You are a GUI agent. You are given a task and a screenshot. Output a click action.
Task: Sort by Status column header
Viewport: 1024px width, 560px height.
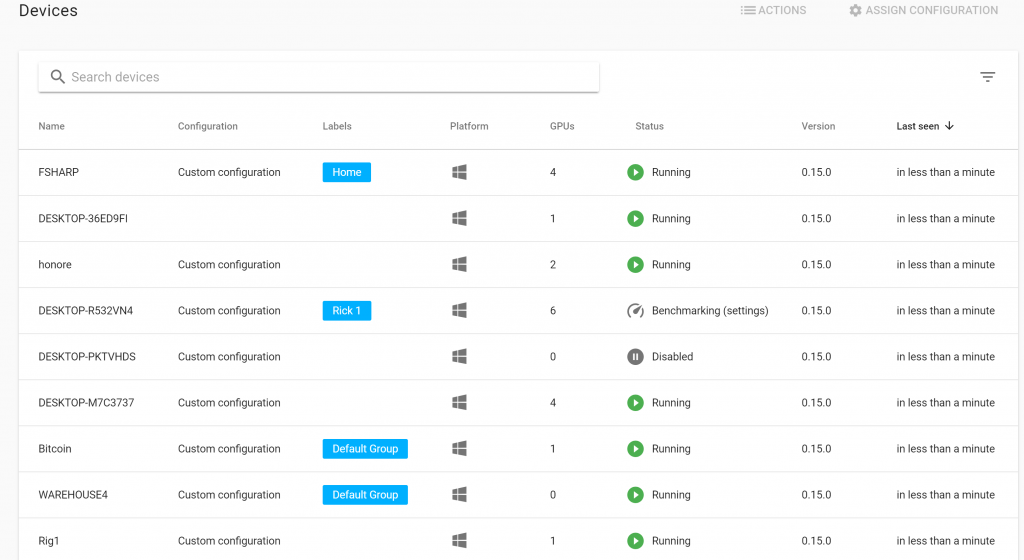coord(649,126)
